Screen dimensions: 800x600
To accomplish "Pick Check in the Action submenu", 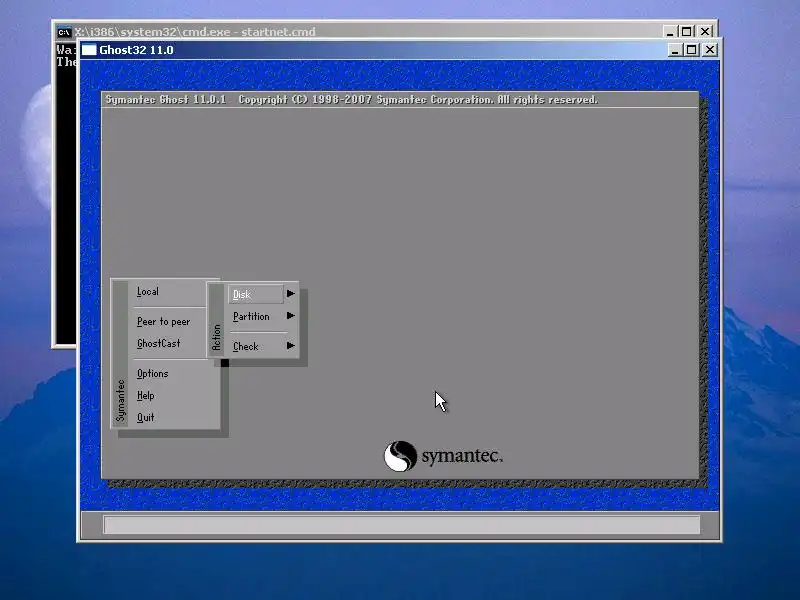I will pyautogui.click(x=246, y=346).
